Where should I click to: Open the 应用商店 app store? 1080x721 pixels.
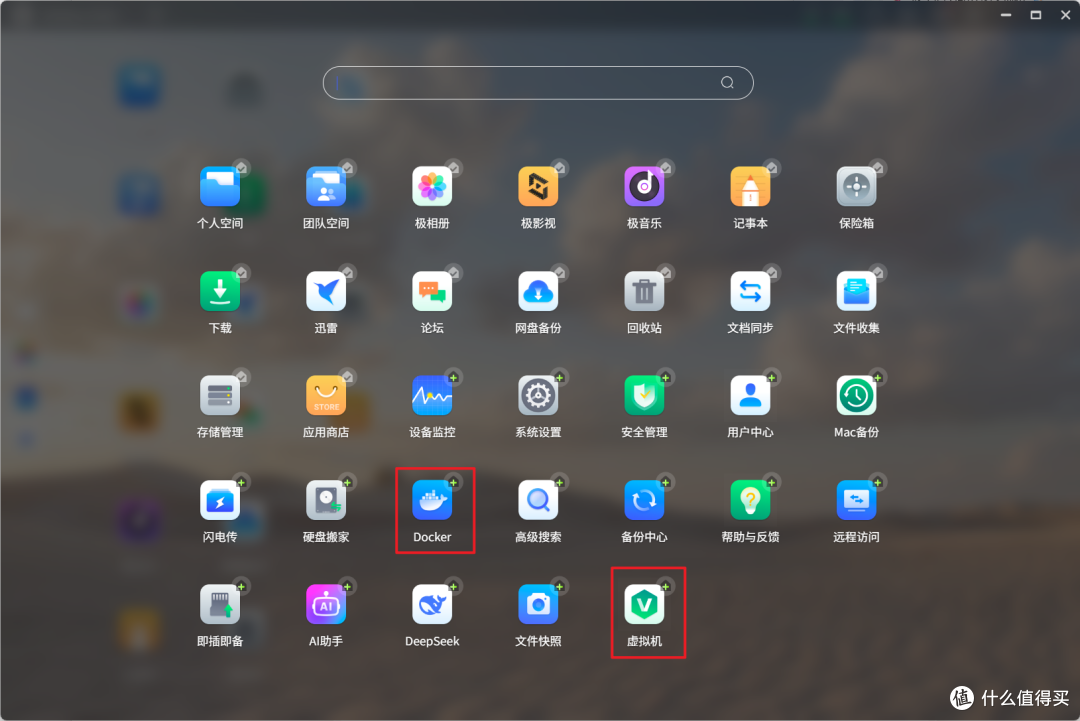[x=326, y=396]
